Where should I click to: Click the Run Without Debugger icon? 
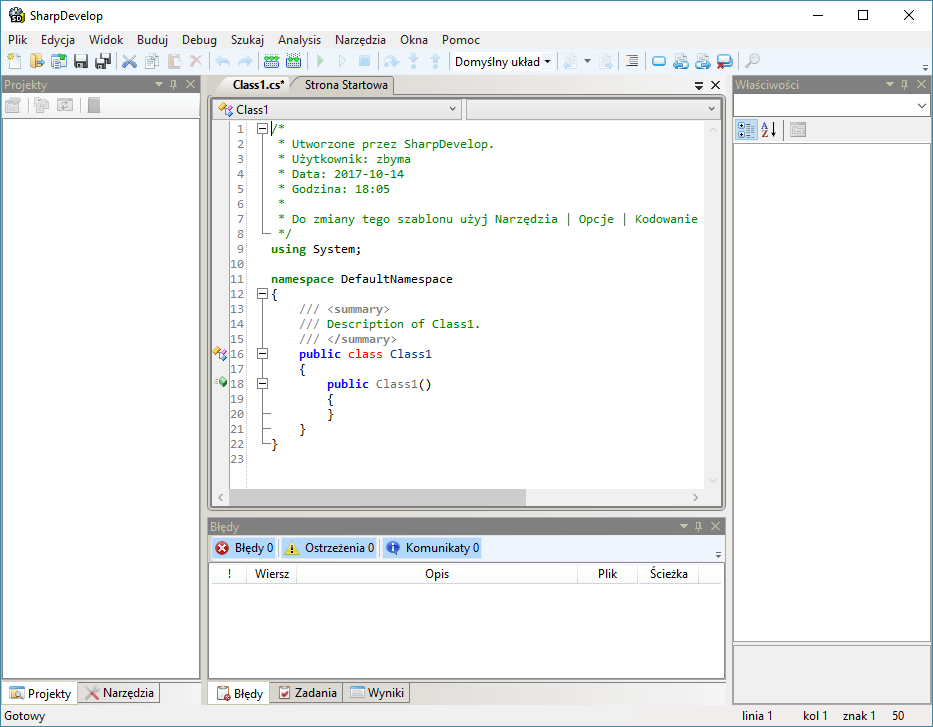coord(342,61)
